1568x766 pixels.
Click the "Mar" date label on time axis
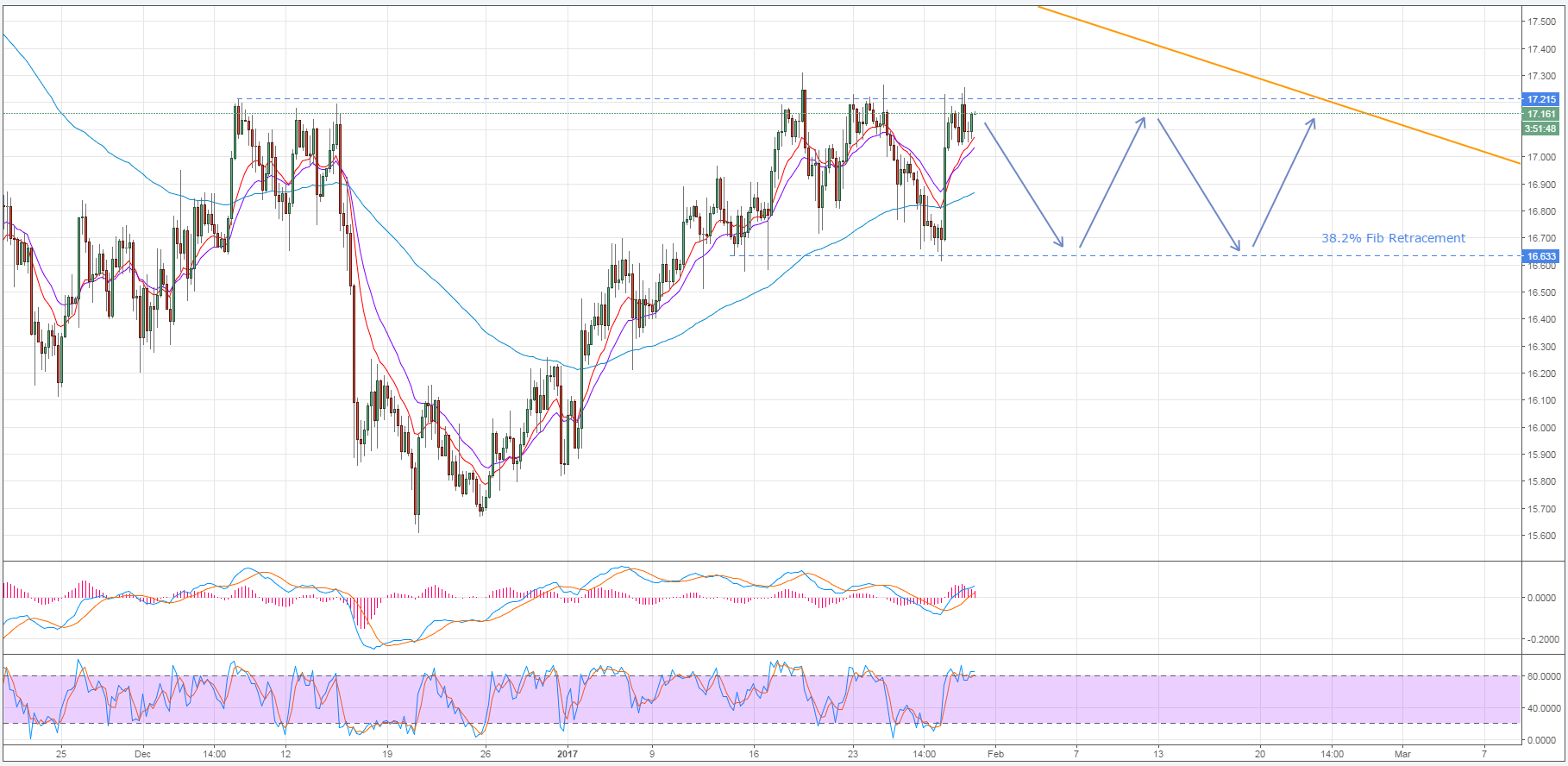tap(1403, 754)
